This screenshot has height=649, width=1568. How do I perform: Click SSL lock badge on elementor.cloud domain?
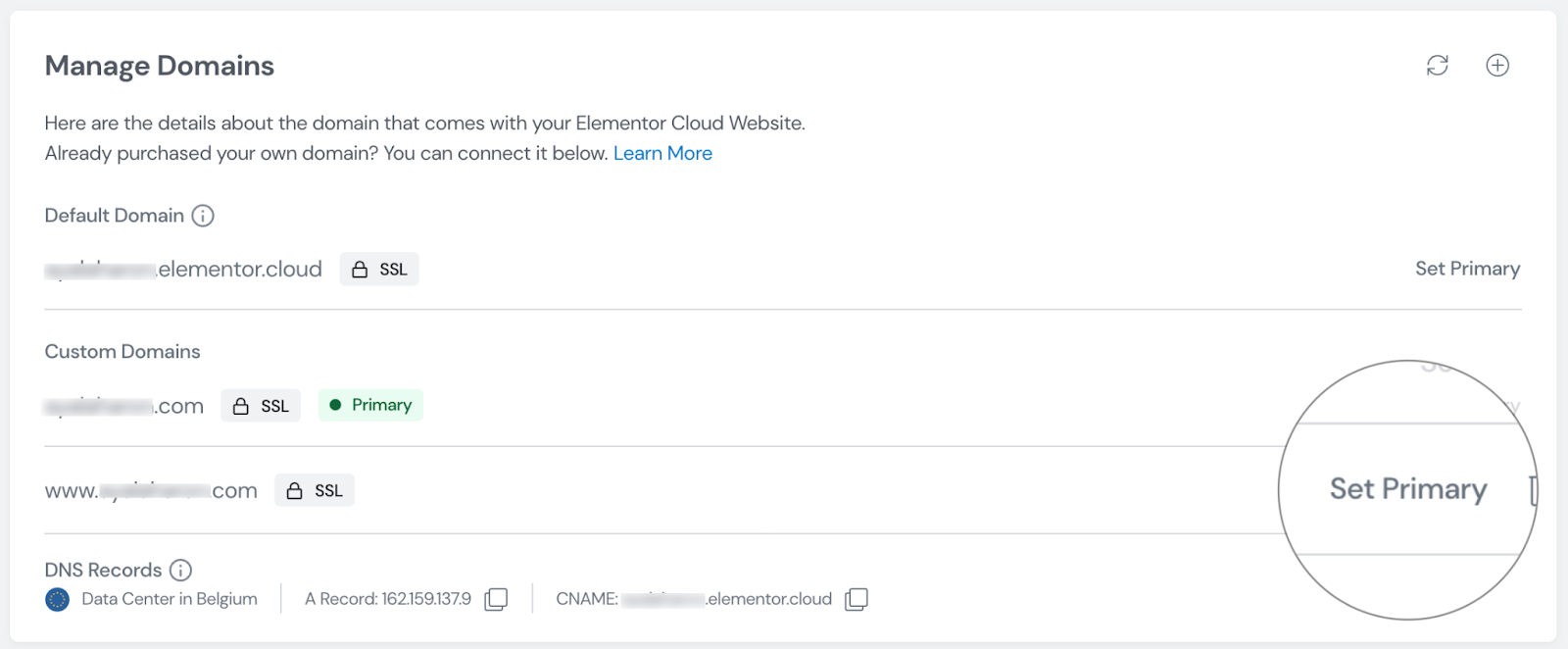(x=379, y=270)
